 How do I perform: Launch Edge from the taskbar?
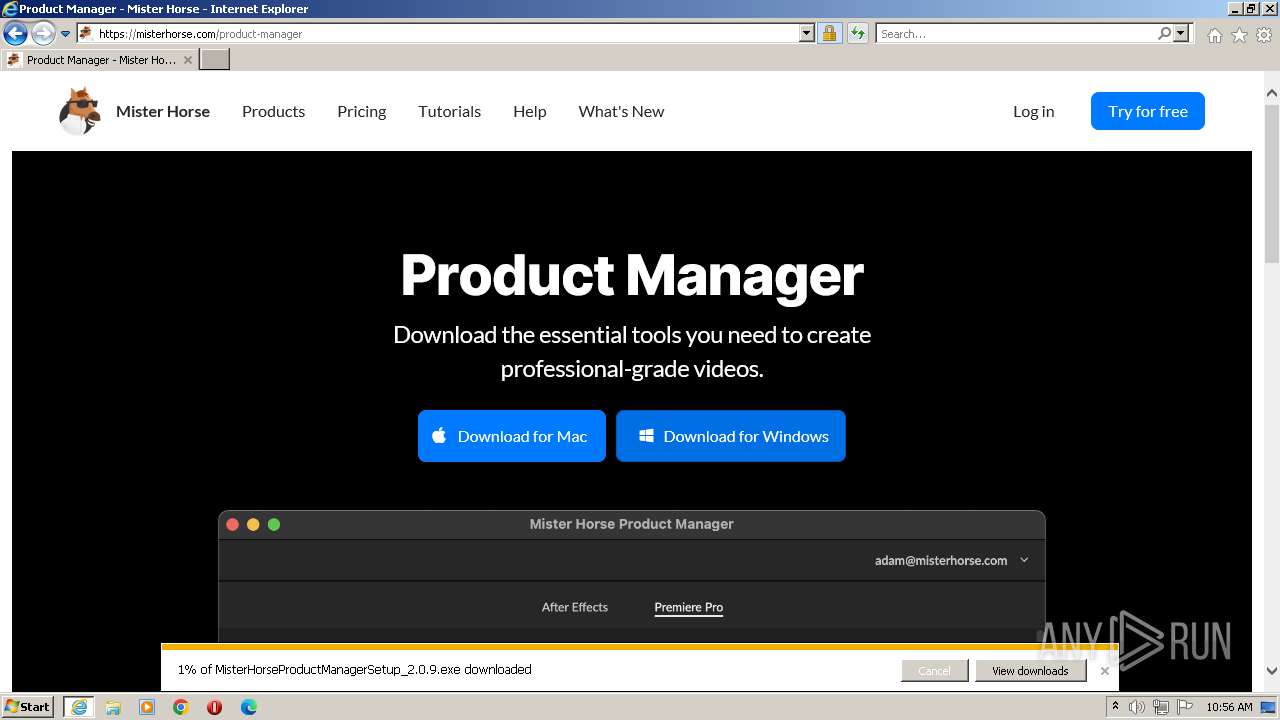(248, 707)
